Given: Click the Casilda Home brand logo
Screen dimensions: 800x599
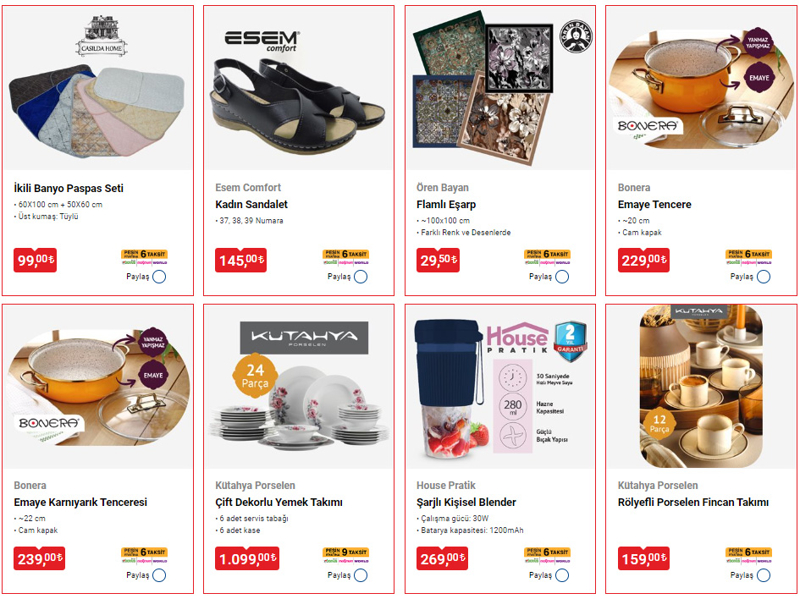Looking at the screenshot, I should click(102, 36).
